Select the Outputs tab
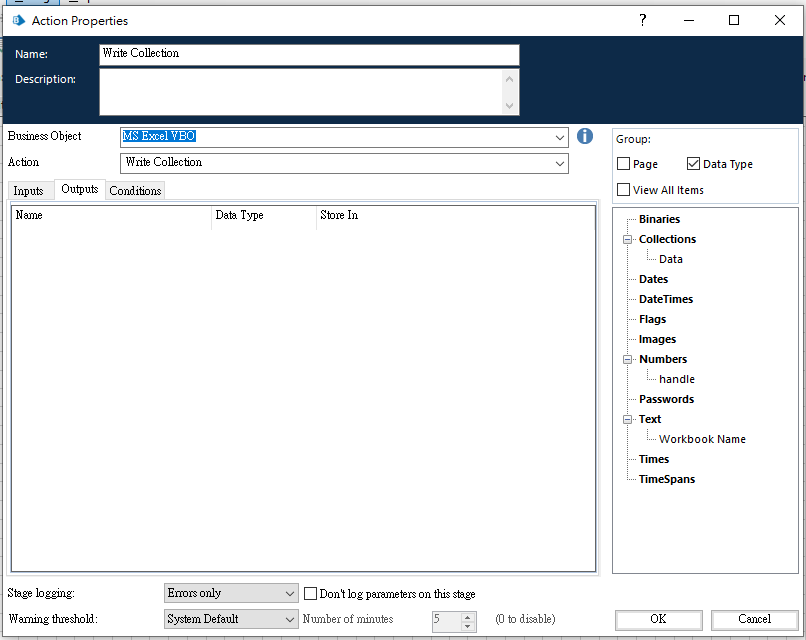The height and width of the screenshot is (640, 806). pyautogui.click(x=80, y=189)
